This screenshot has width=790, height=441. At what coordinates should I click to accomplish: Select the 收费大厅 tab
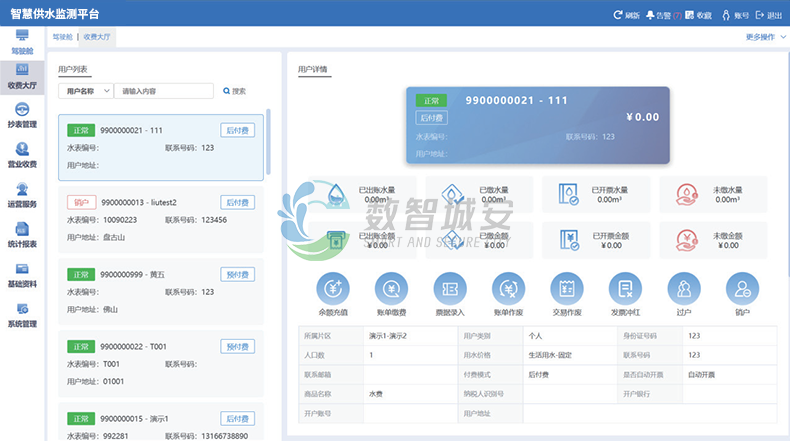coord(98,37)
